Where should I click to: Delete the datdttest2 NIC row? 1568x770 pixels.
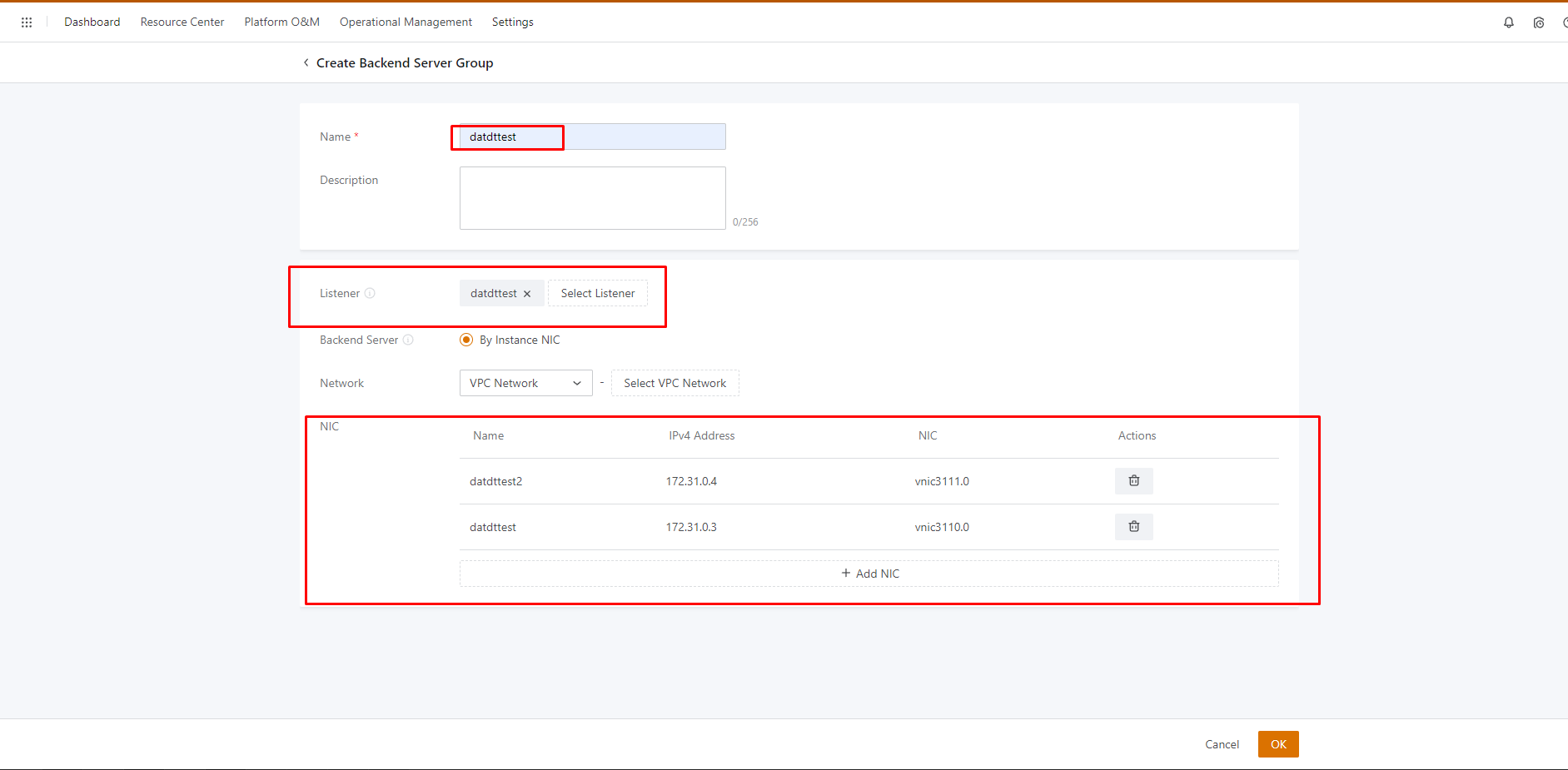point(1133,481)
